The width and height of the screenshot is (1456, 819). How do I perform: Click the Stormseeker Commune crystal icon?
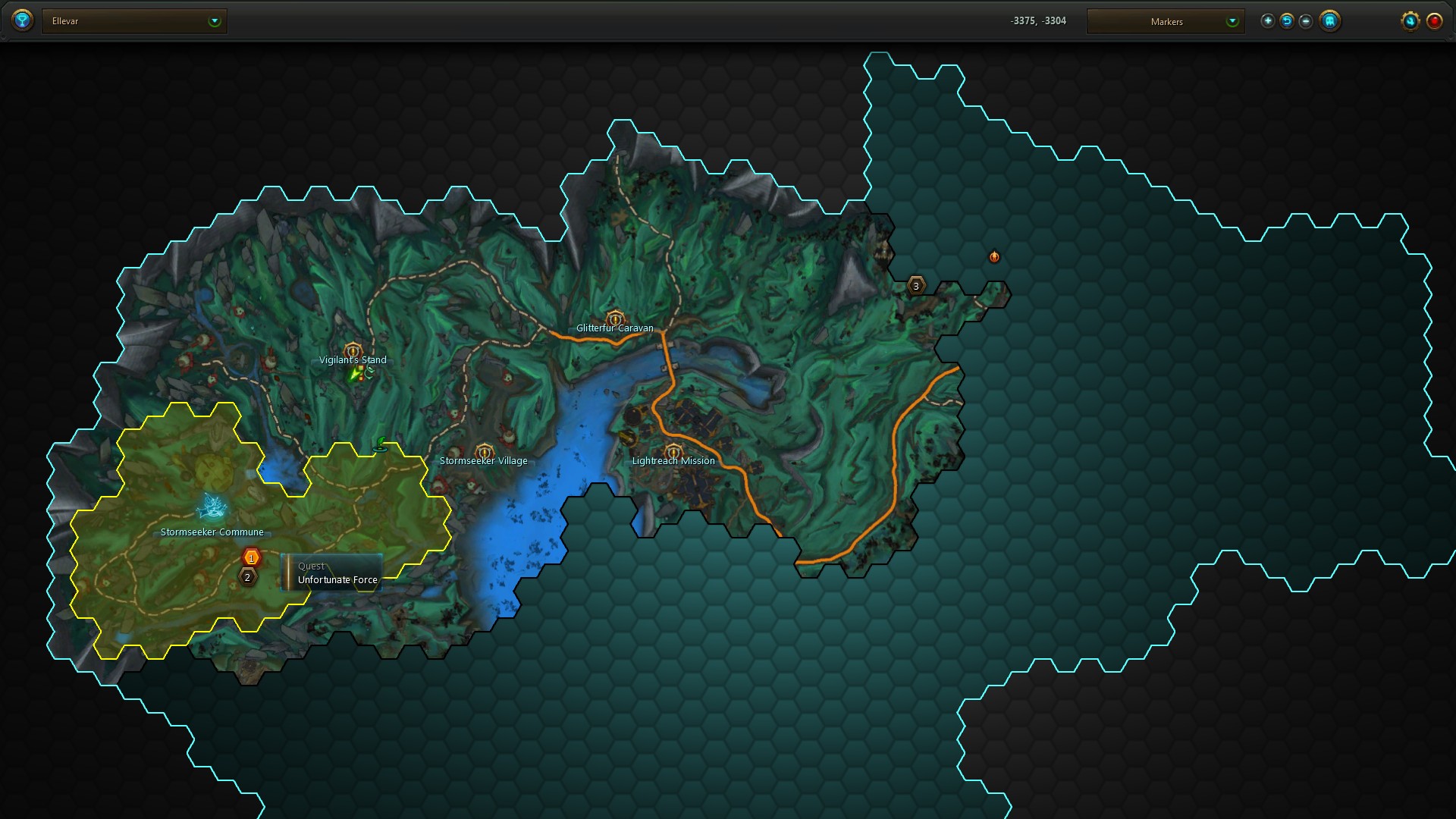tap(212, 507)
